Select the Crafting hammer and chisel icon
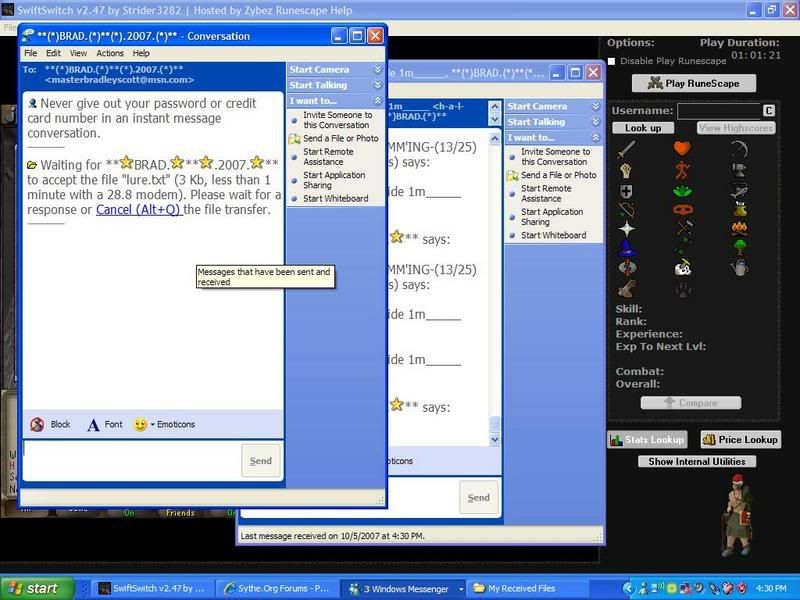 (683, 229)
